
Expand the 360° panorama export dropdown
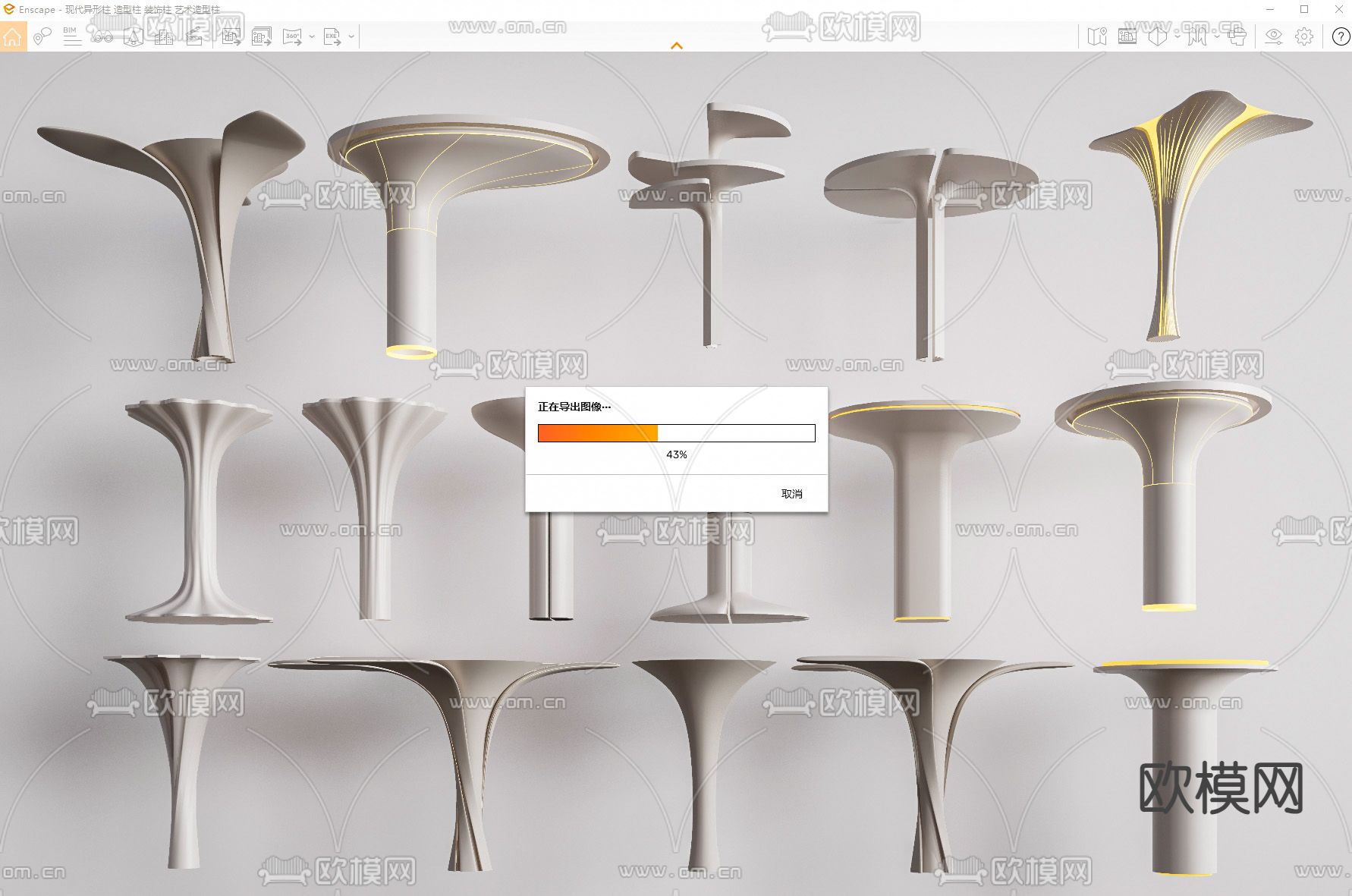(312, 36)
